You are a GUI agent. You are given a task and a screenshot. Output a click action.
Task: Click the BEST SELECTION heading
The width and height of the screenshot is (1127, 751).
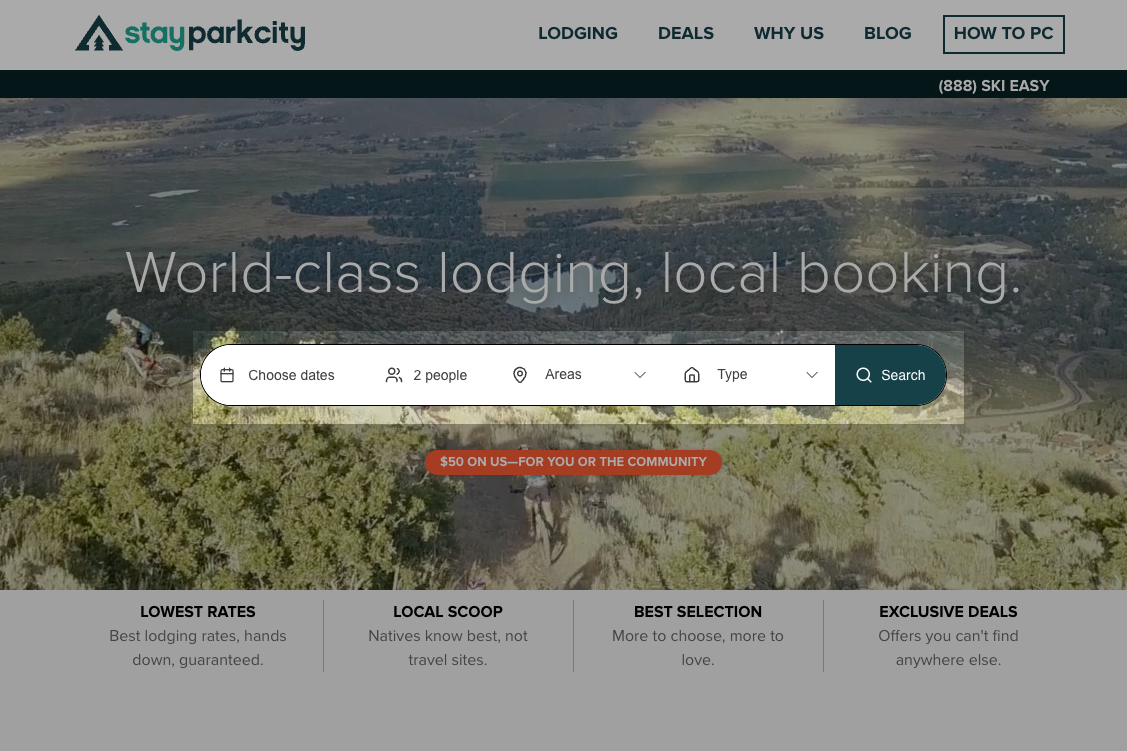point(698,612)
